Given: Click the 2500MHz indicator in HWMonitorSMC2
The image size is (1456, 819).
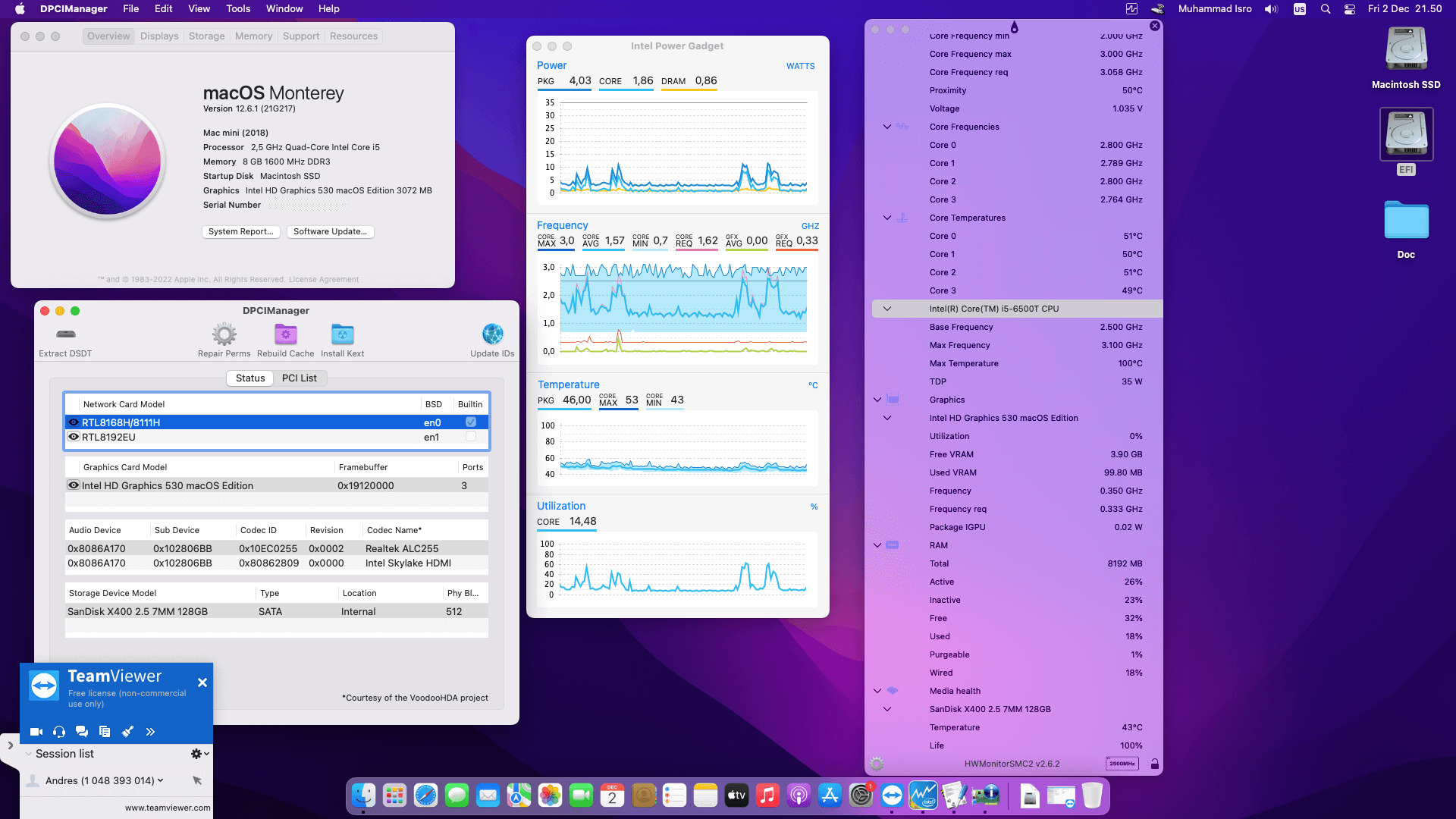Looking at the screenshot, I should point(1122,764).
